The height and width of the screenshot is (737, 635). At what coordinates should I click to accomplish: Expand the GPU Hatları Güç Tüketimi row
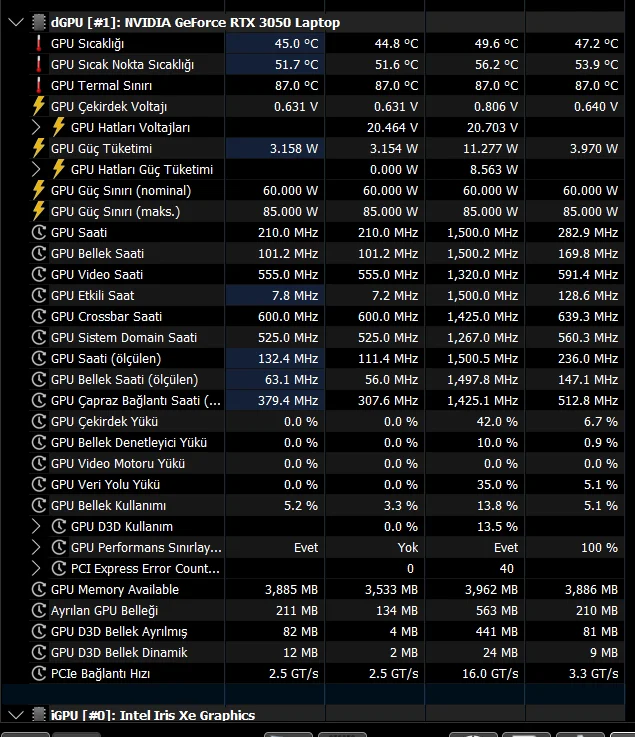point(36,169)
